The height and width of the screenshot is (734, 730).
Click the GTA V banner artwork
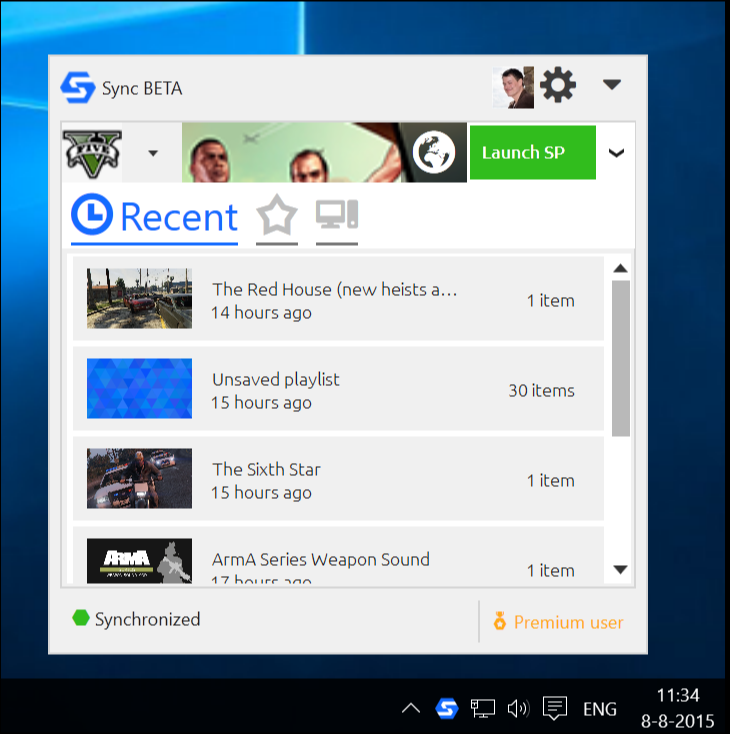click(x=291, y=152)
